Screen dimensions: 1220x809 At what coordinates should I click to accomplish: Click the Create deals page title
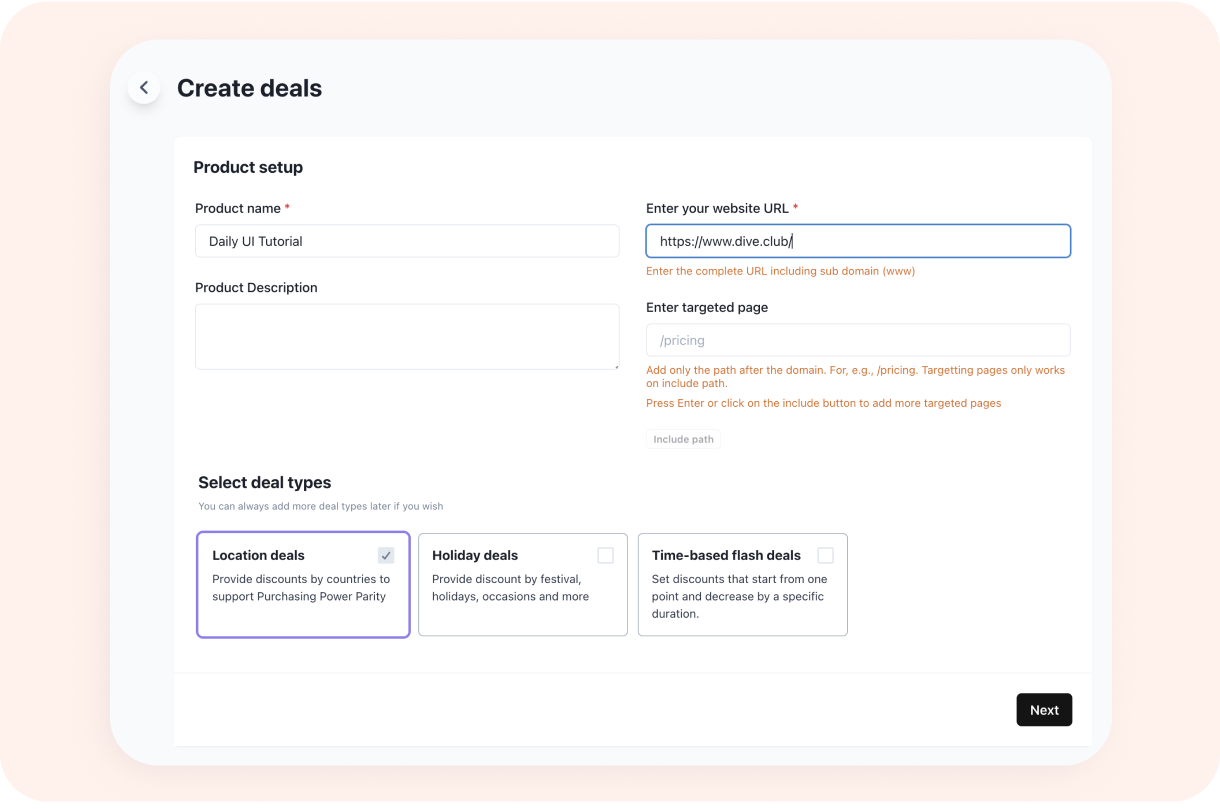249,88
